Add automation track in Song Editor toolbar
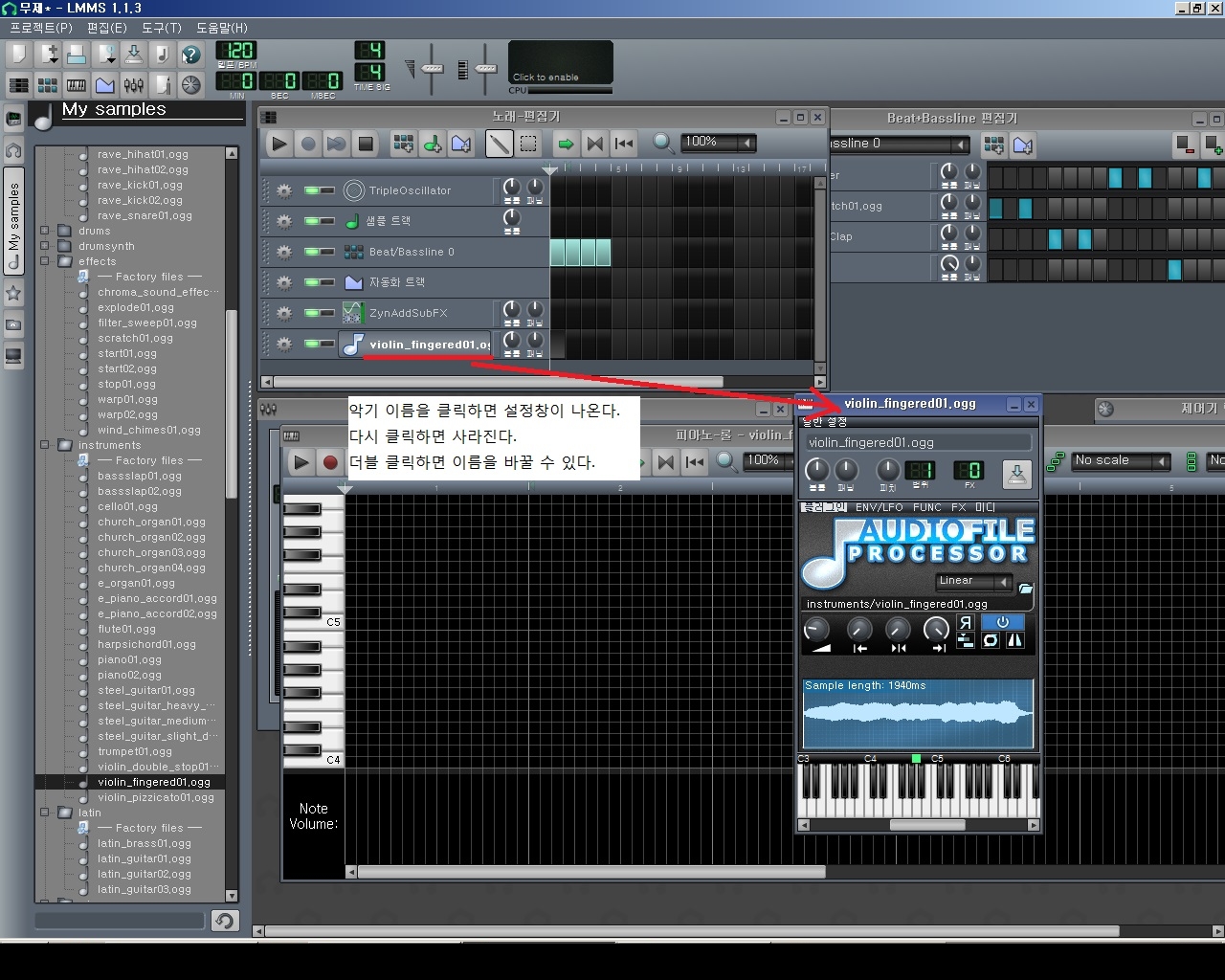Image resolution: width=1225 pixels, height=980 pixels. tap(461, 145)
